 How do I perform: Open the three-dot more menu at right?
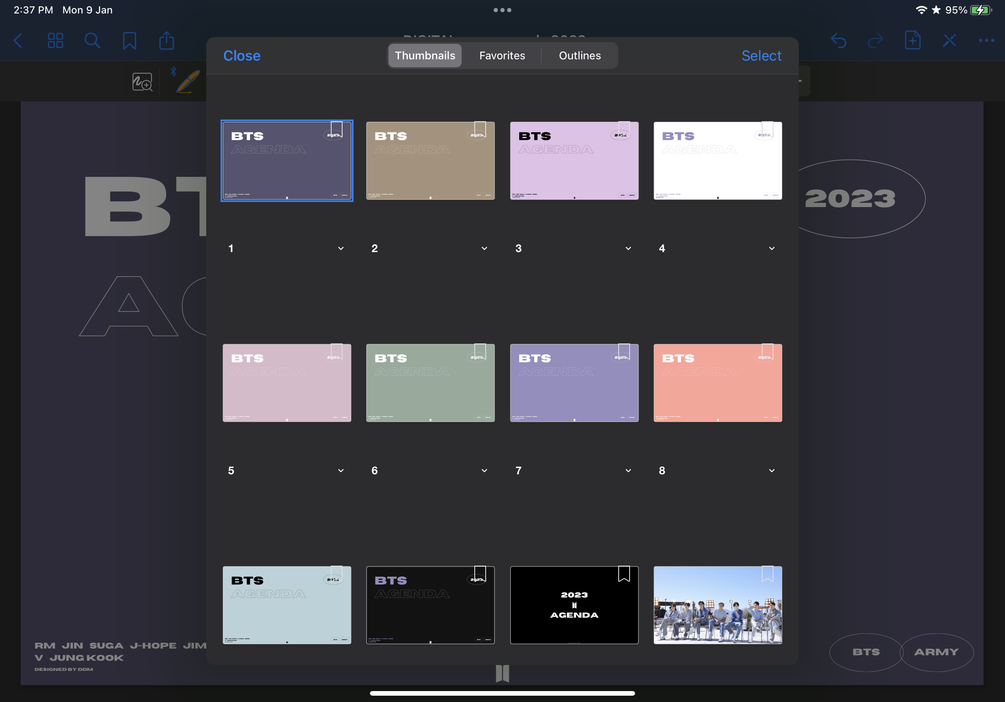pos(986,41)
